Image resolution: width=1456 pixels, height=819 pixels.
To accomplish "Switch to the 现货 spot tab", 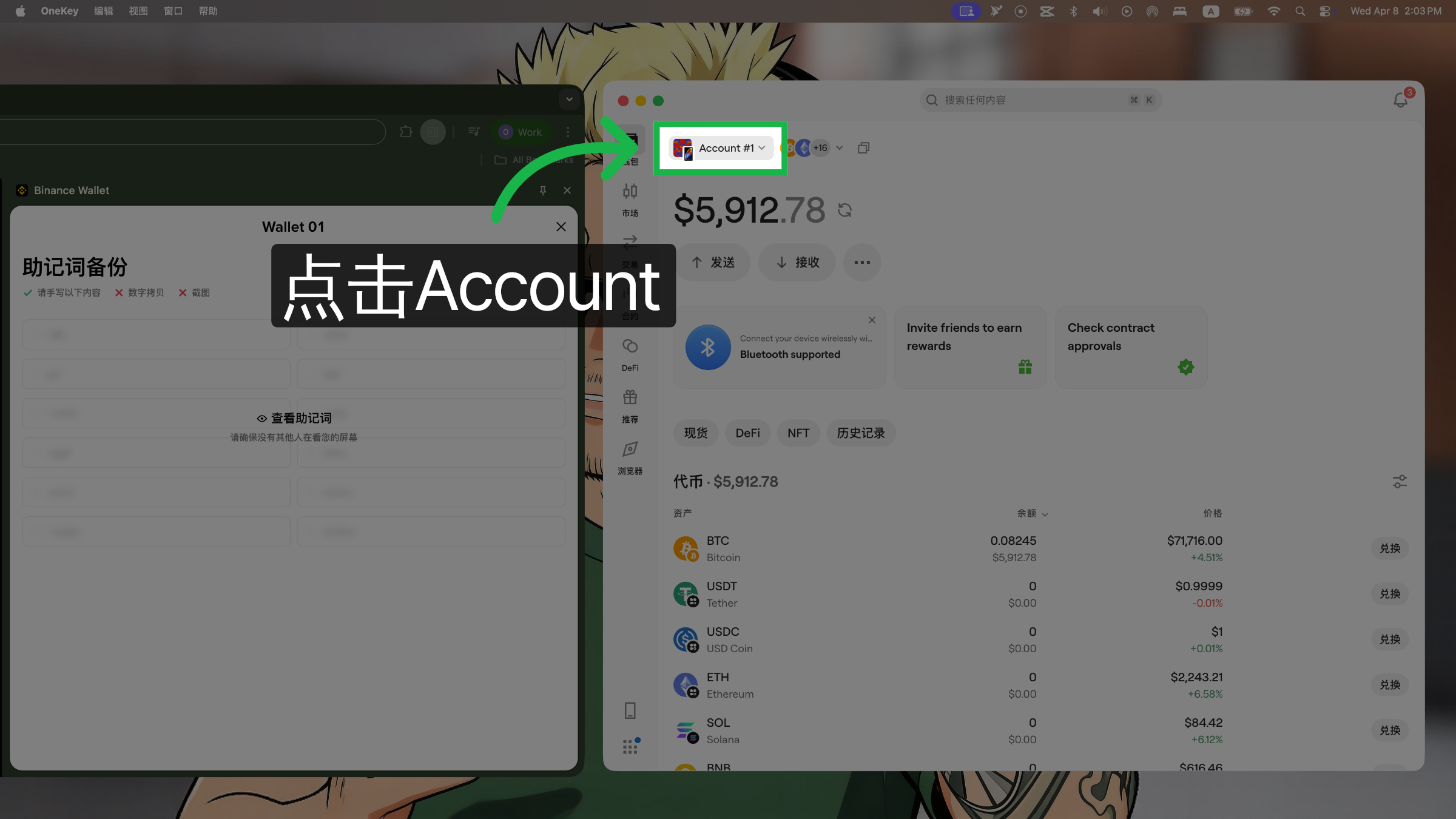I will click(x=696, y=433).
